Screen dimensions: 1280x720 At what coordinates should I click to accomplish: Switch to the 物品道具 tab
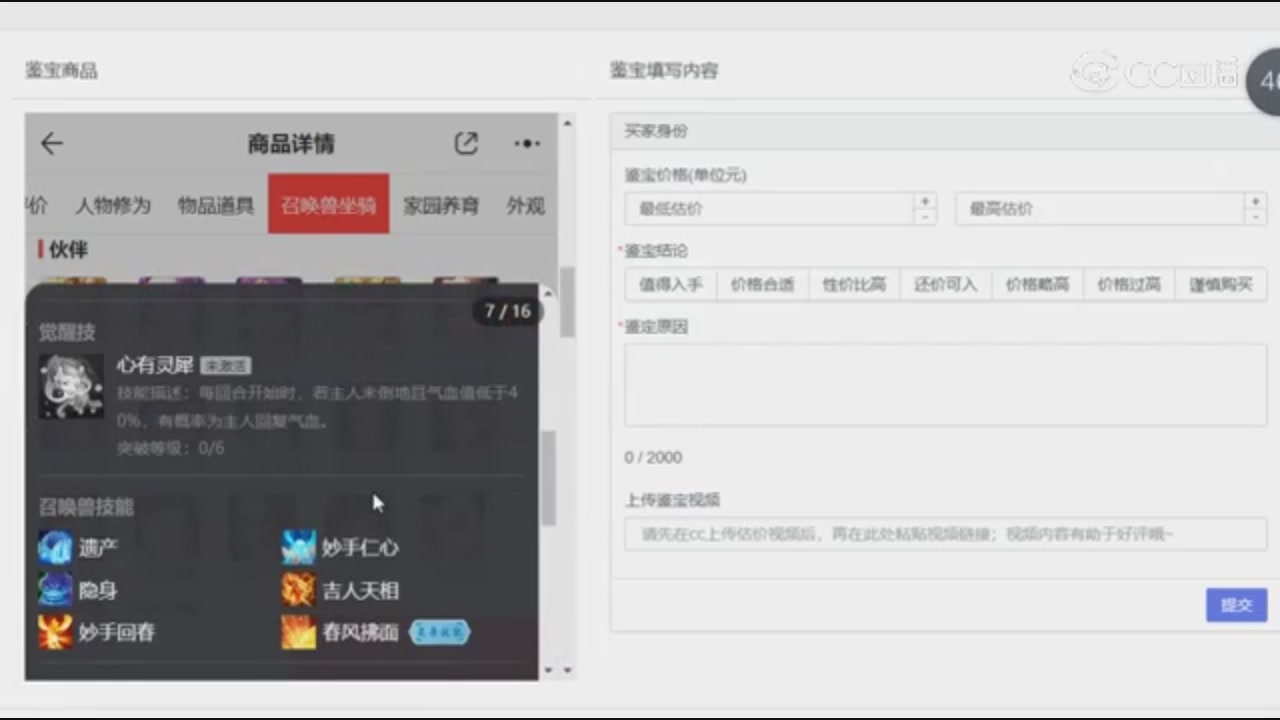click(x=216, y=205)
